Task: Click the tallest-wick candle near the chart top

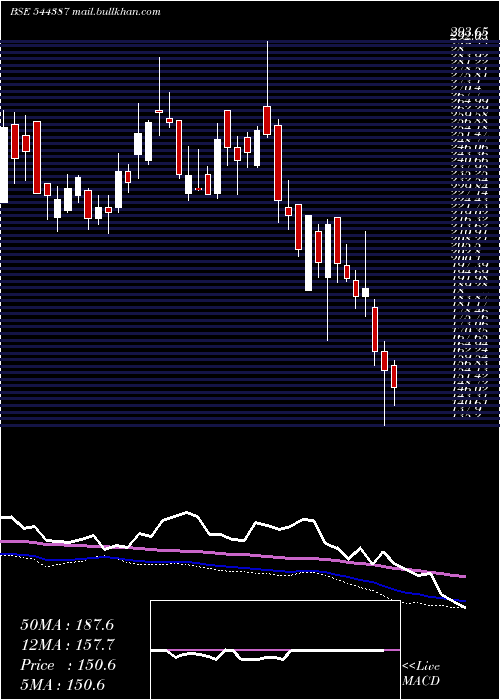Action: click(x=267, y=89)
